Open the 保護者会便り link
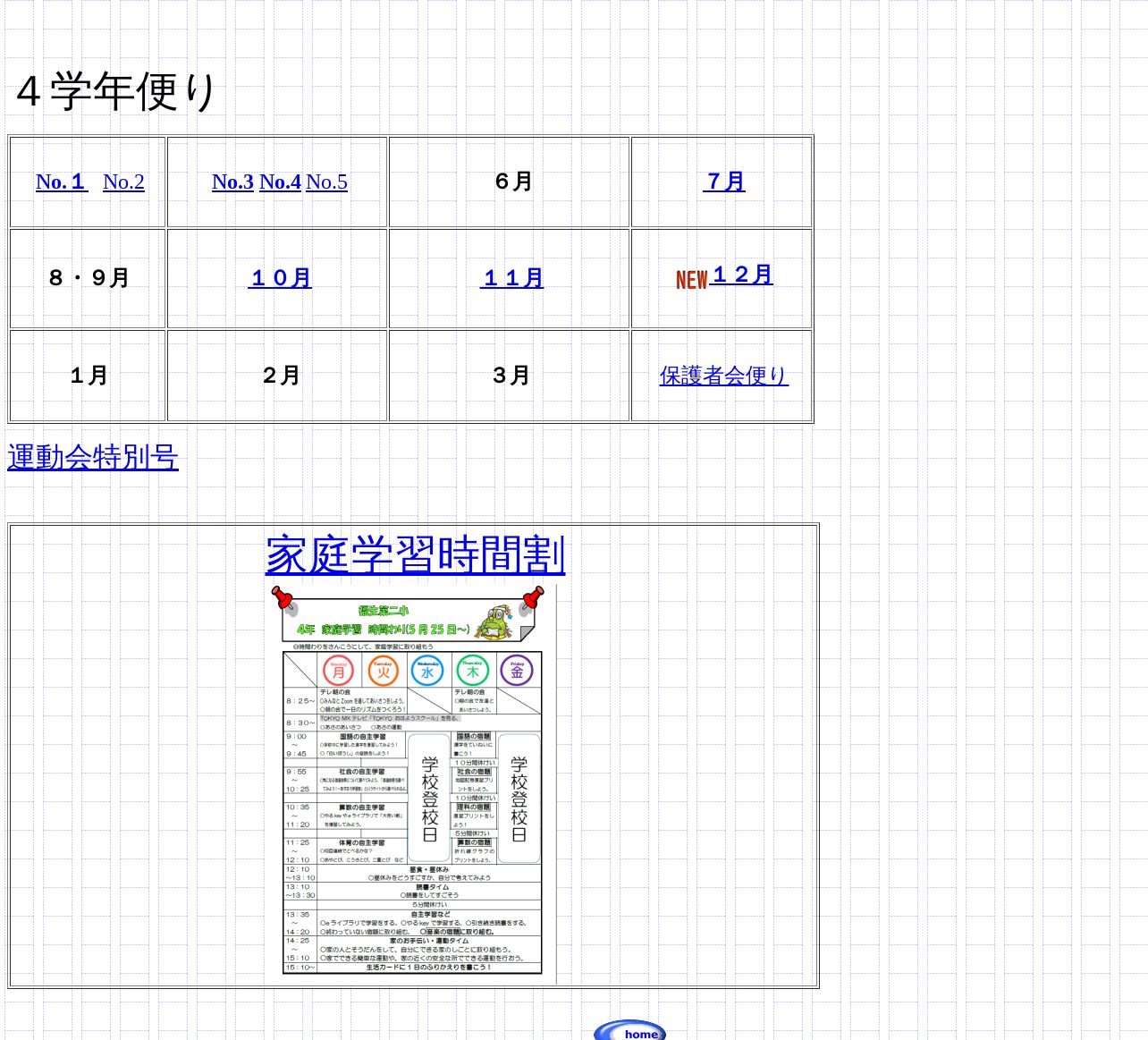The height and width of the screenshot is (1040, 1148). [x=723, y=376]
